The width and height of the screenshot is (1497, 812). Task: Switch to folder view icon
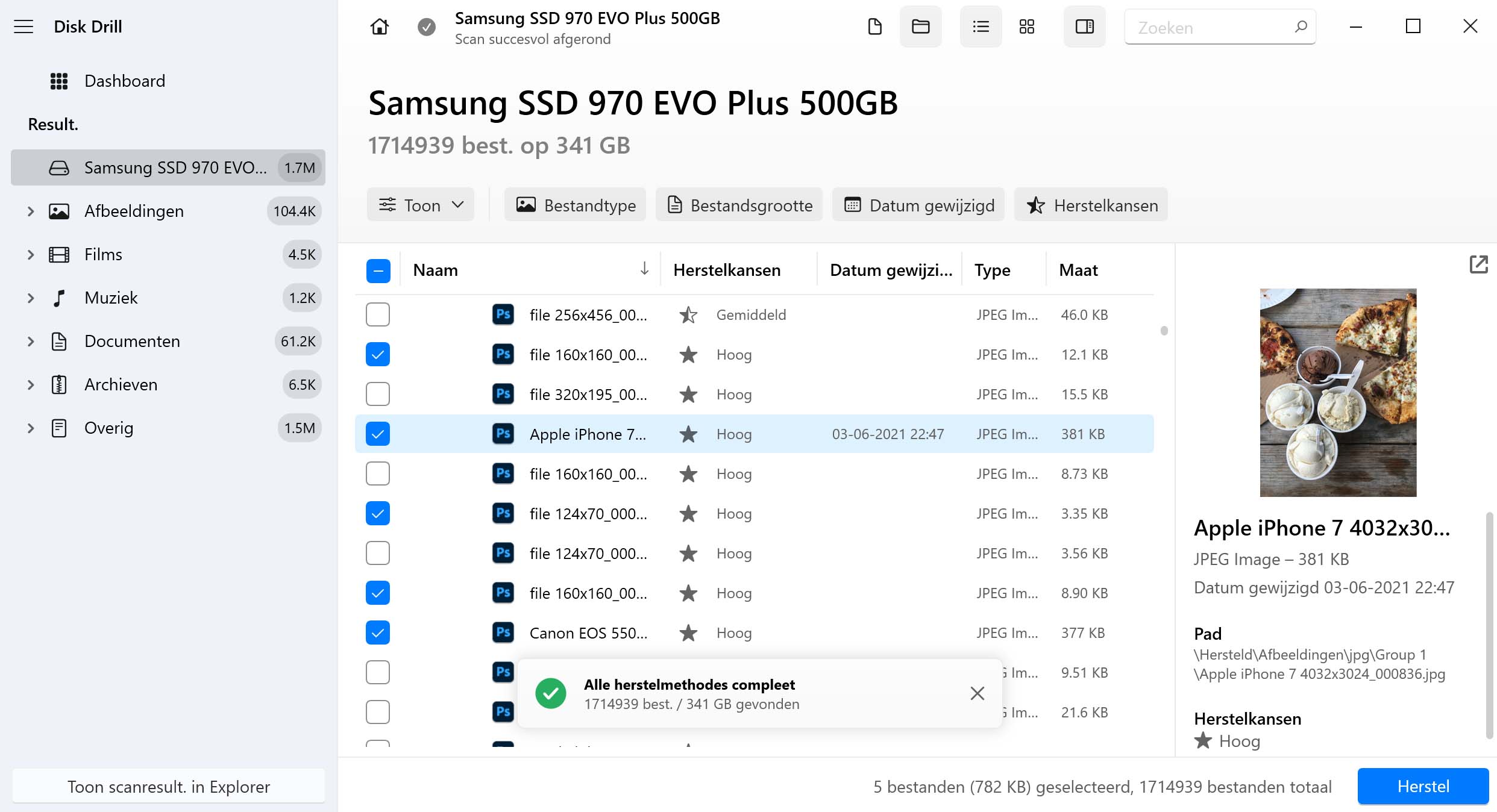(x=920, y=27)
